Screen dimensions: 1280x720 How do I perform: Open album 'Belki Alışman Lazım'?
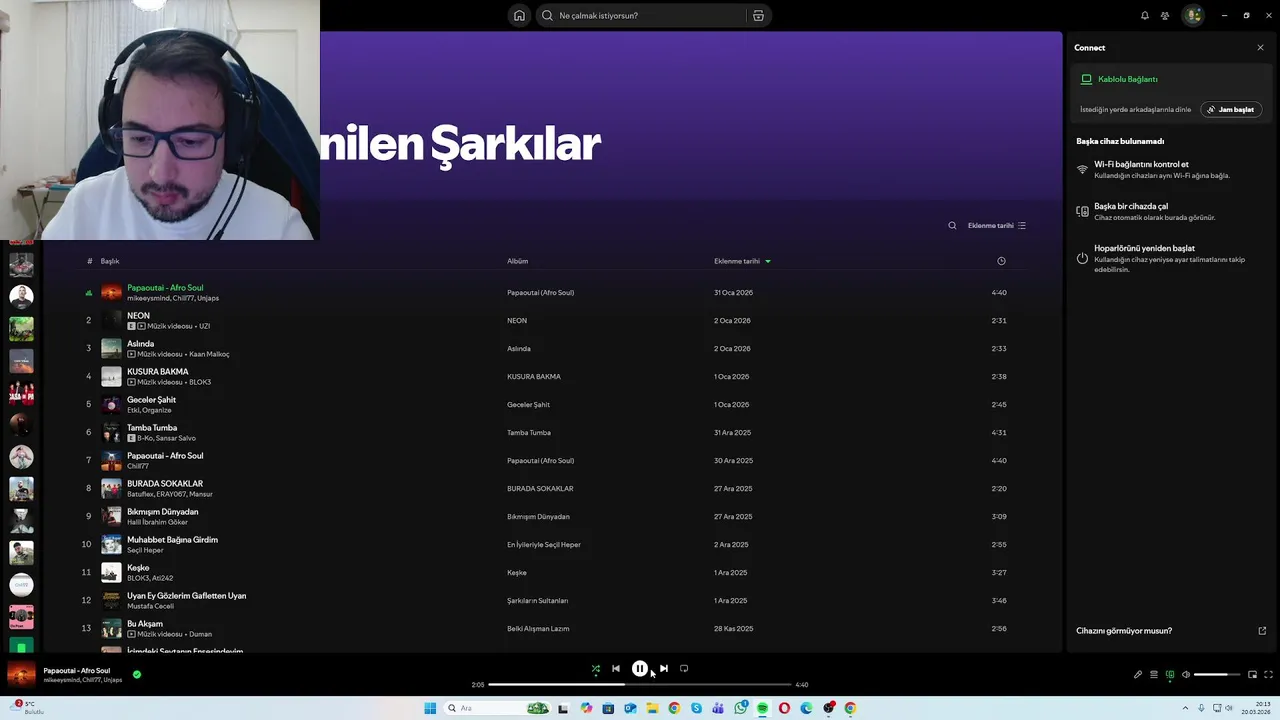[538, 629]
